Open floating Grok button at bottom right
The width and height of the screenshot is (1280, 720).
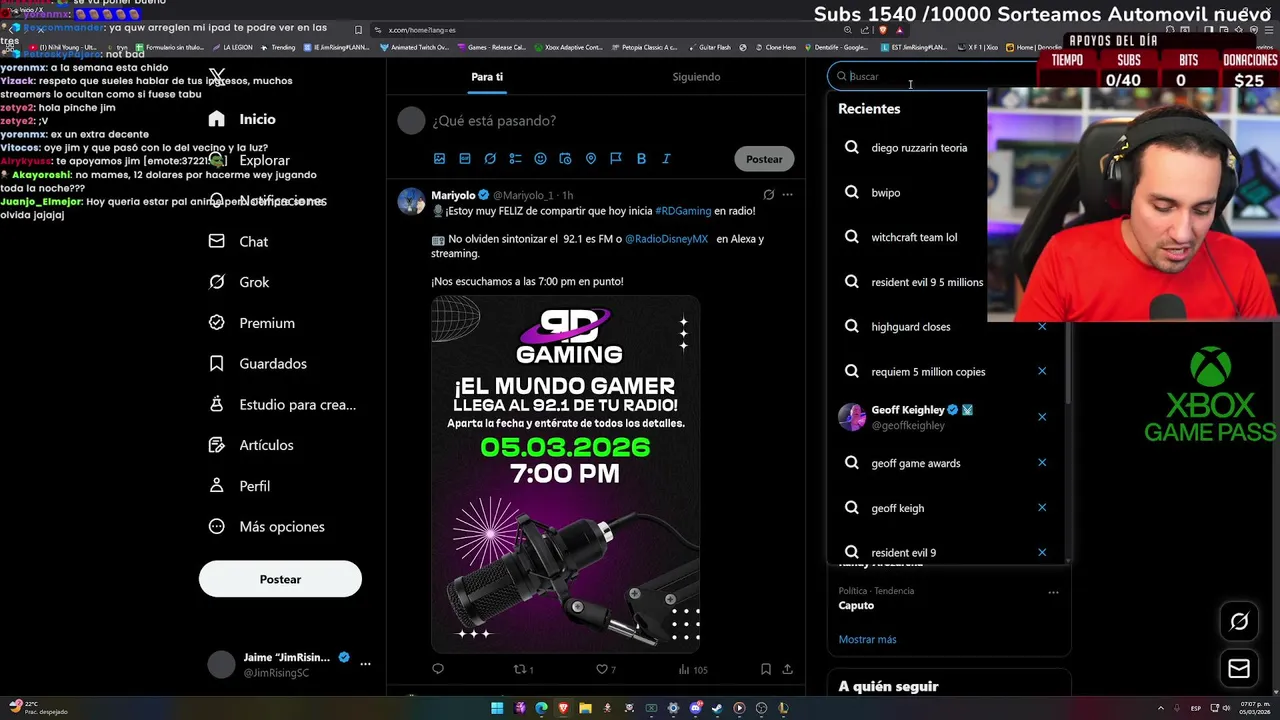point(1239,622)
